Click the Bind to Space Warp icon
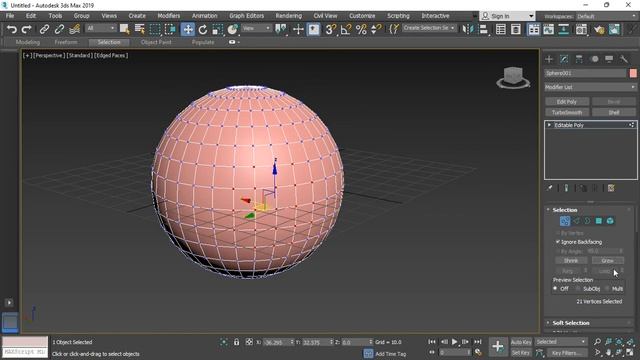The height and width of the screenshot is (360, 640). [74, 29]
